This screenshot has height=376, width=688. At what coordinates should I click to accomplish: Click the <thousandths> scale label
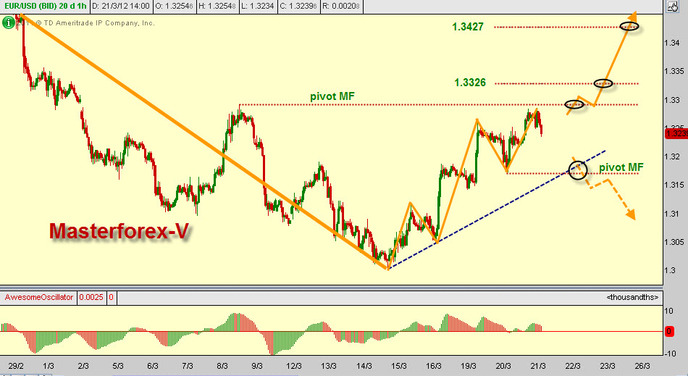point(632,297)
